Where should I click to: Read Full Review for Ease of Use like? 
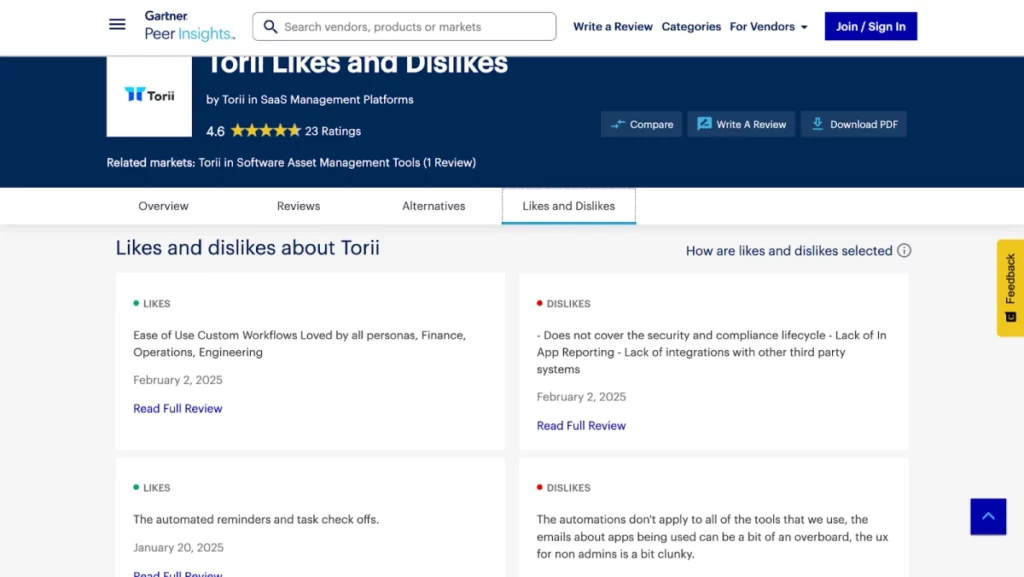tap(178, 409)
